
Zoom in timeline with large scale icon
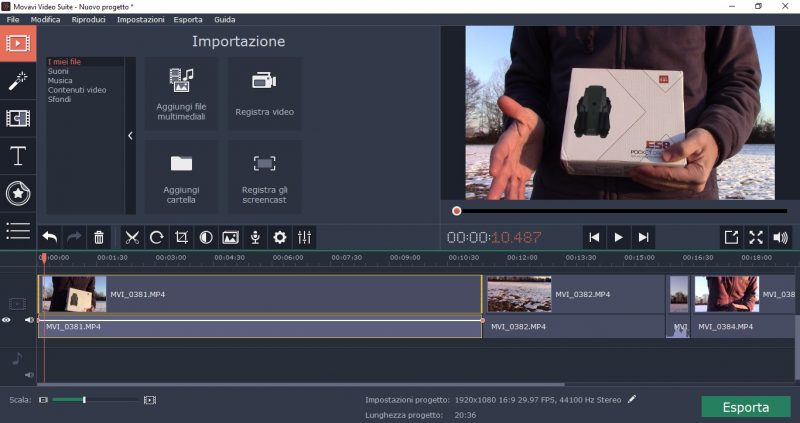pos(149,400)
